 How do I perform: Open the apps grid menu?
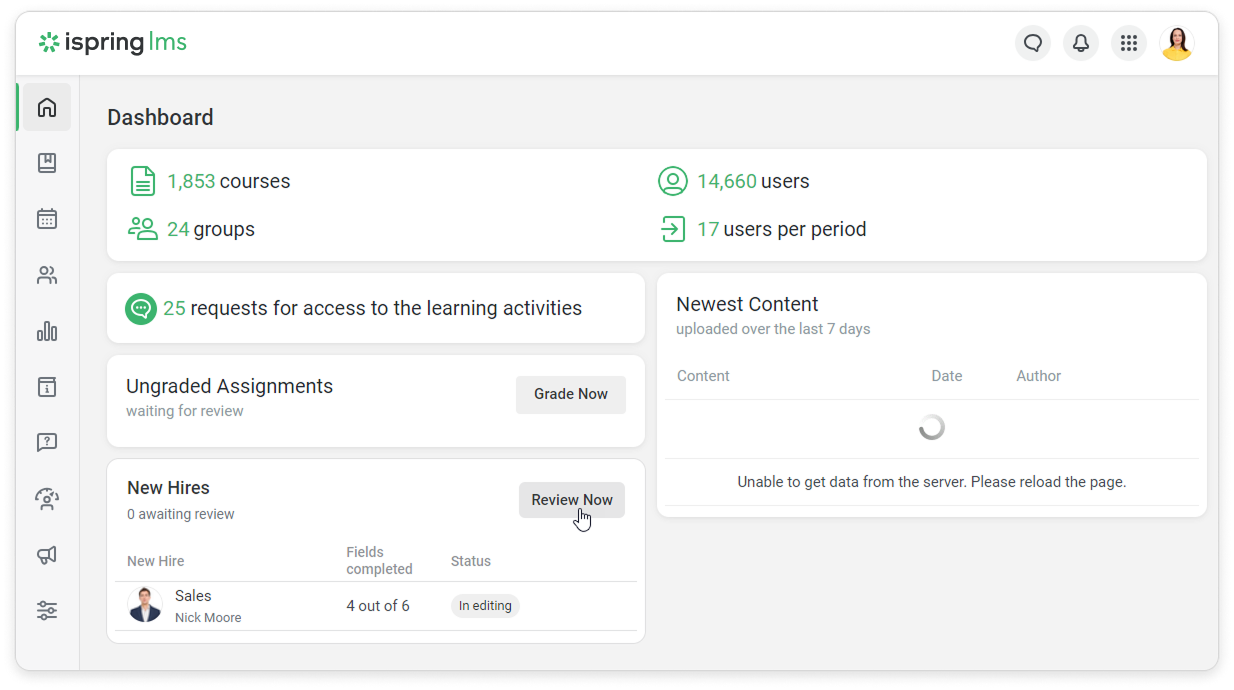click(1129, 43)
